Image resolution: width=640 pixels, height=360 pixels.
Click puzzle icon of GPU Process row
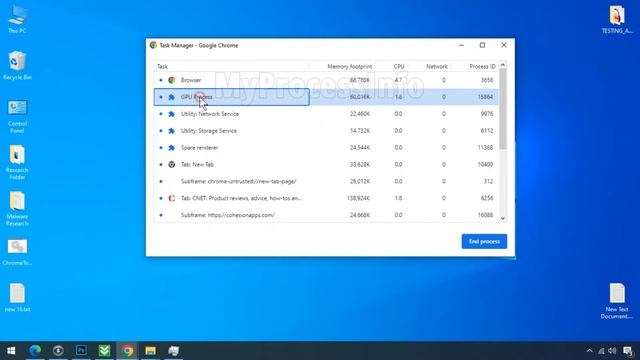point(172,97)
